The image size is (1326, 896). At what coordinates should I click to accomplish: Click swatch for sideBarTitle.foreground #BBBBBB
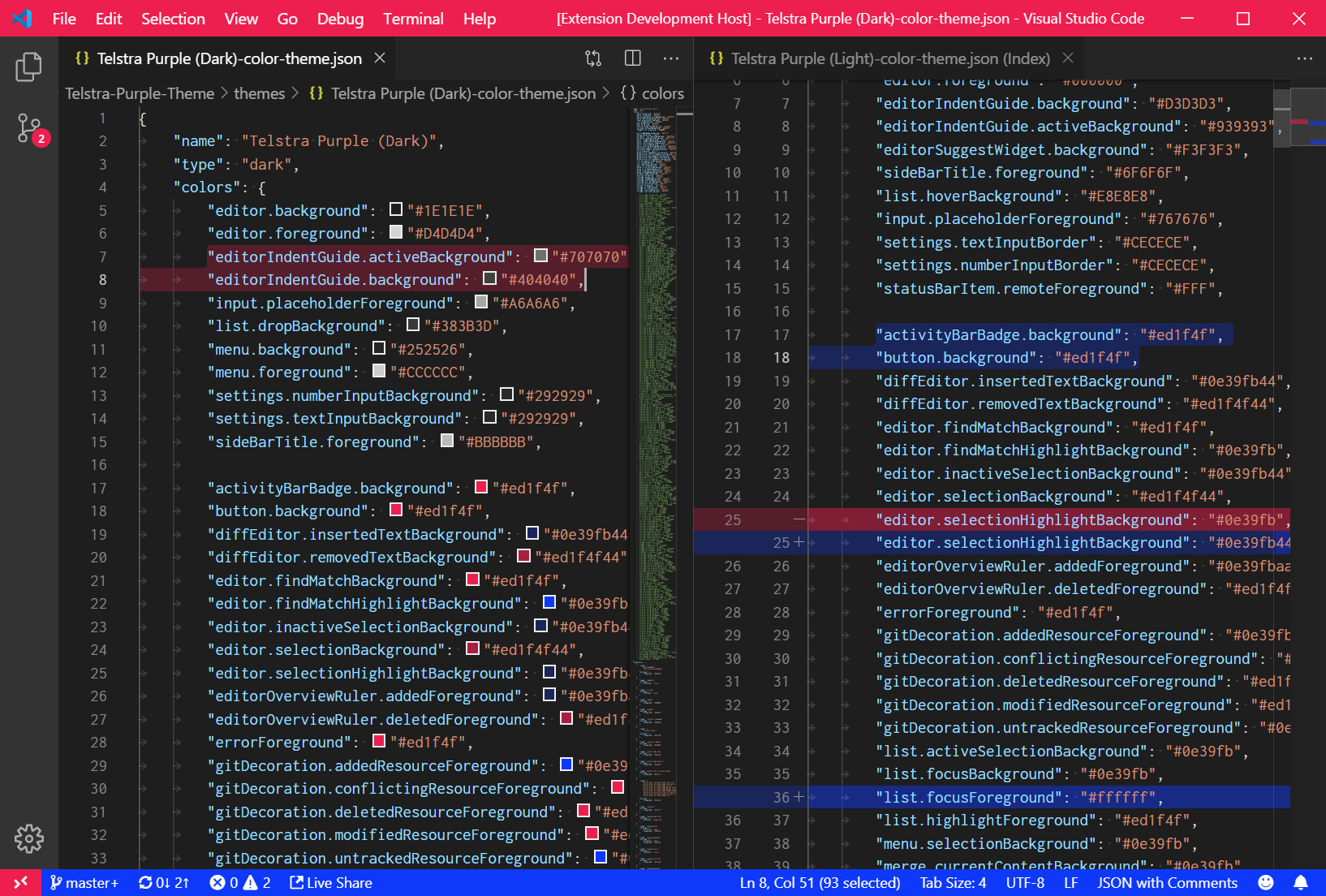pyautogui.click(x=447, y=441)
